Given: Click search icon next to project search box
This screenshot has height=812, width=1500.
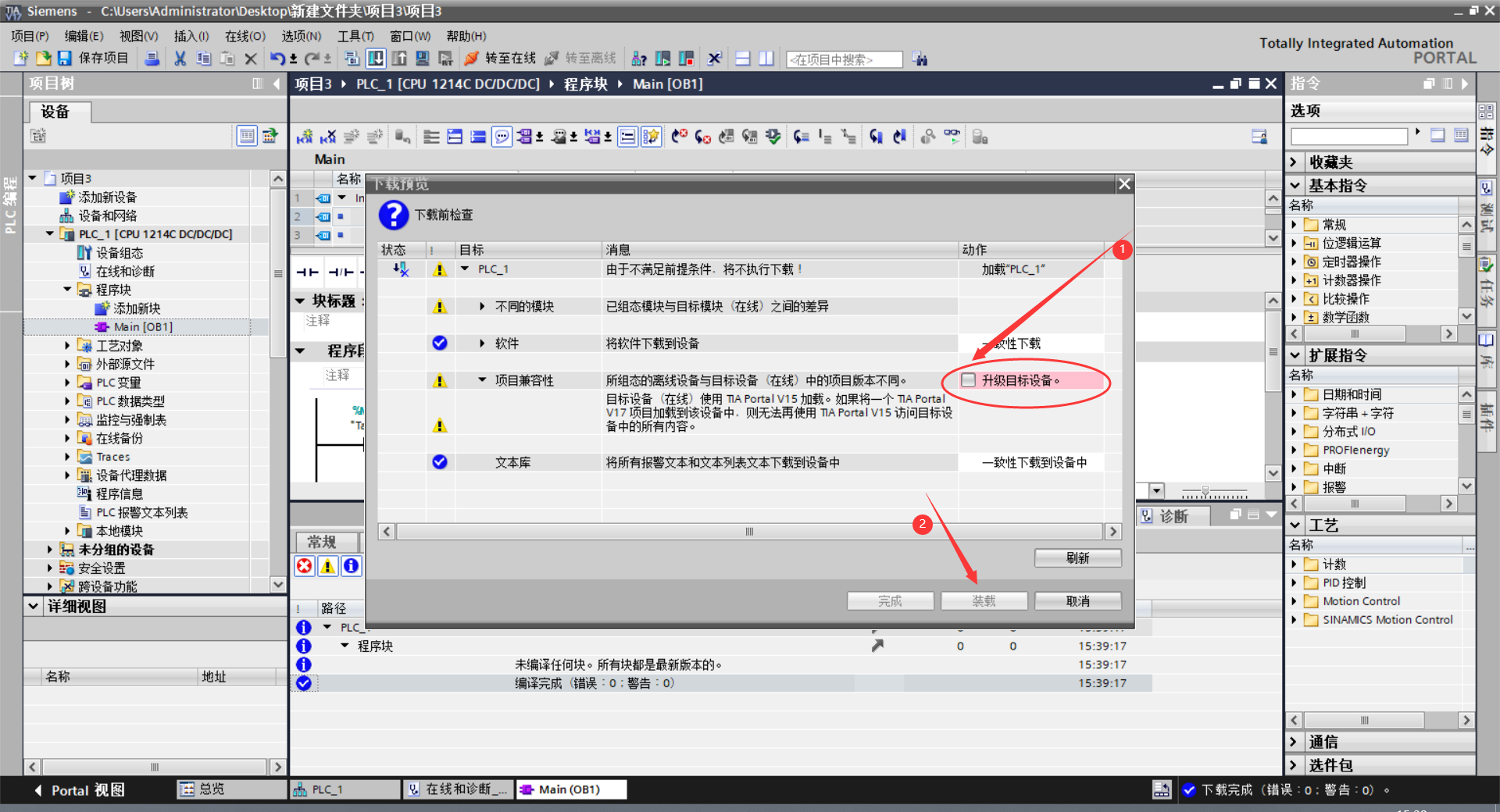Looking at the screenshot, I should click(x=920, y=59).
